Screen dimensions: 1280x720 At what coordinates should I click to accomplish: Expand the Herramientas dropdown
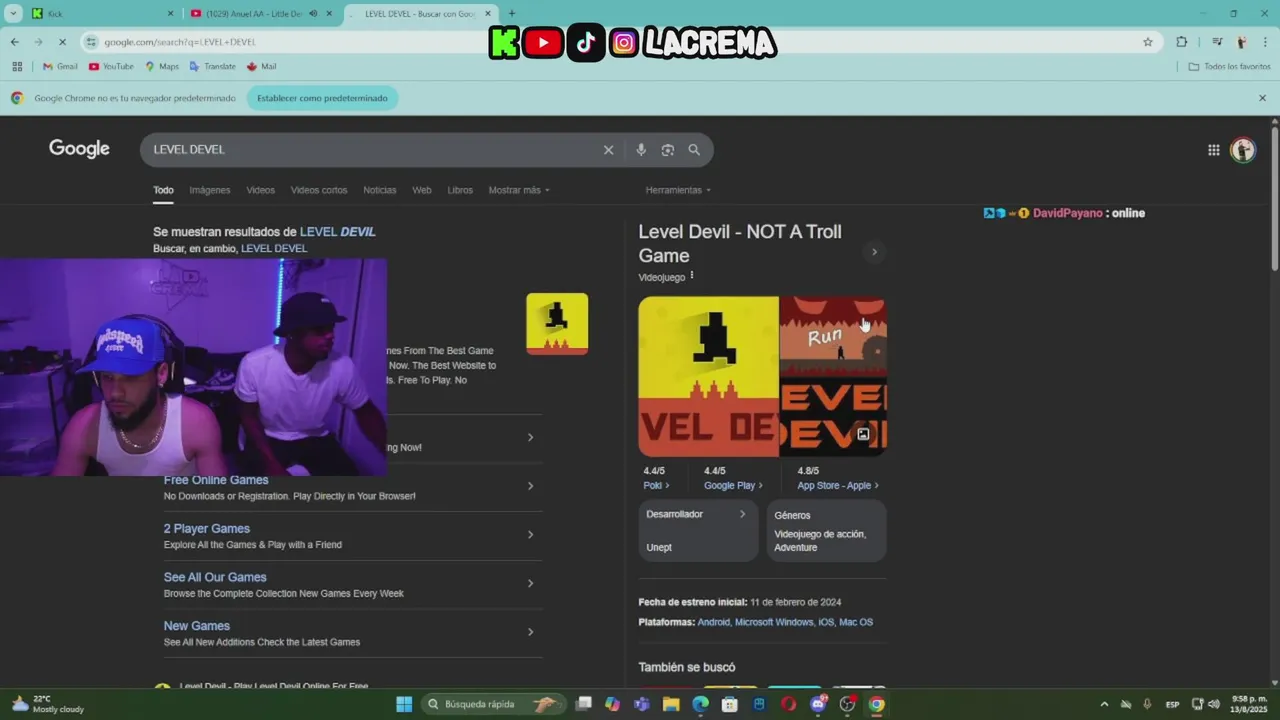678,190
